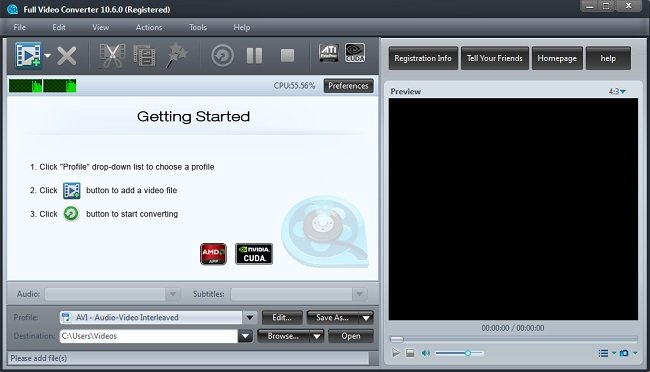The height and width of the screenshot is (372, 650).
Task: Open the Destination dropdown arrow
Action: [245, 336]
